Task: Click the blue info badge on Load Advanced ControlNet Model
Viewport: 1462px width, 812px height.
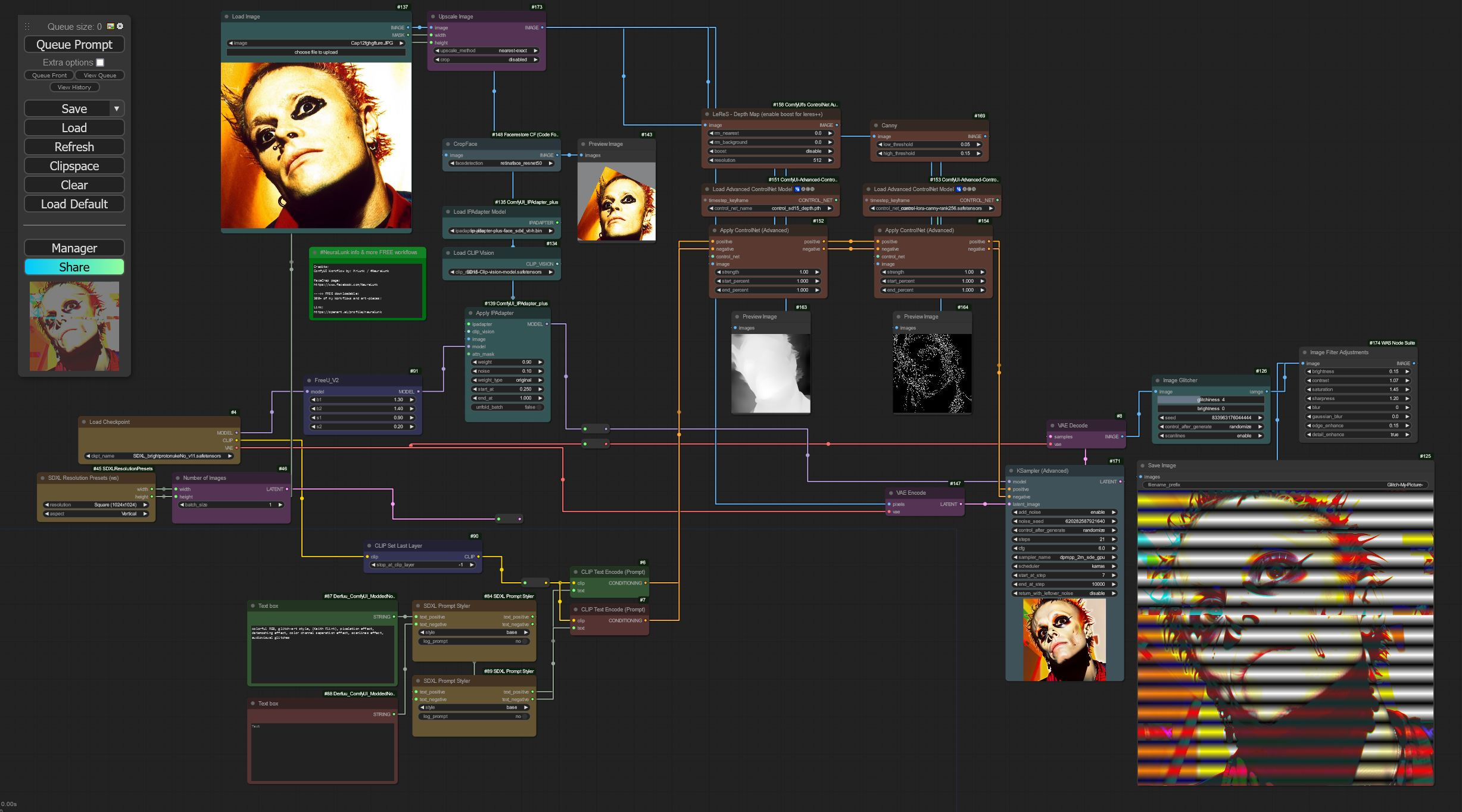Action: [x=797, y=189]
